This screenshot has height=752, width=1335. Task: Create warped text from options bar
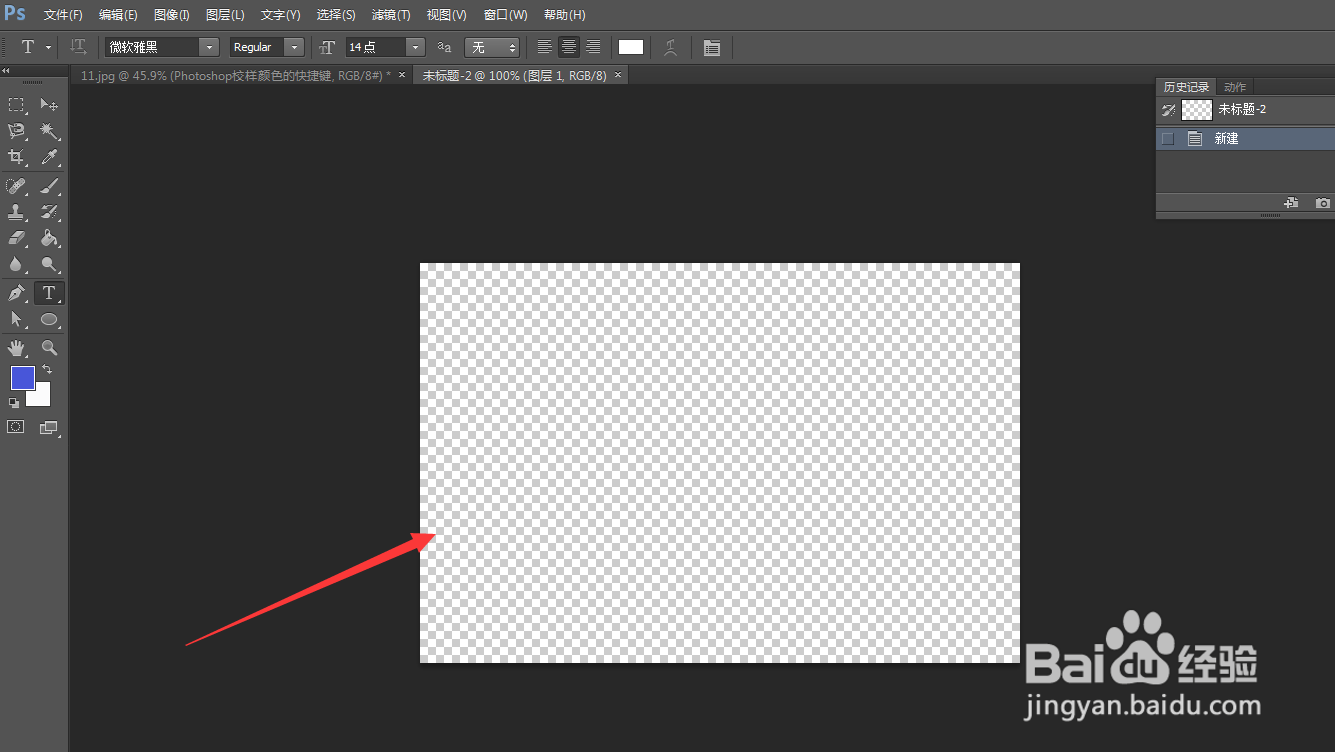tap(671, 47)
